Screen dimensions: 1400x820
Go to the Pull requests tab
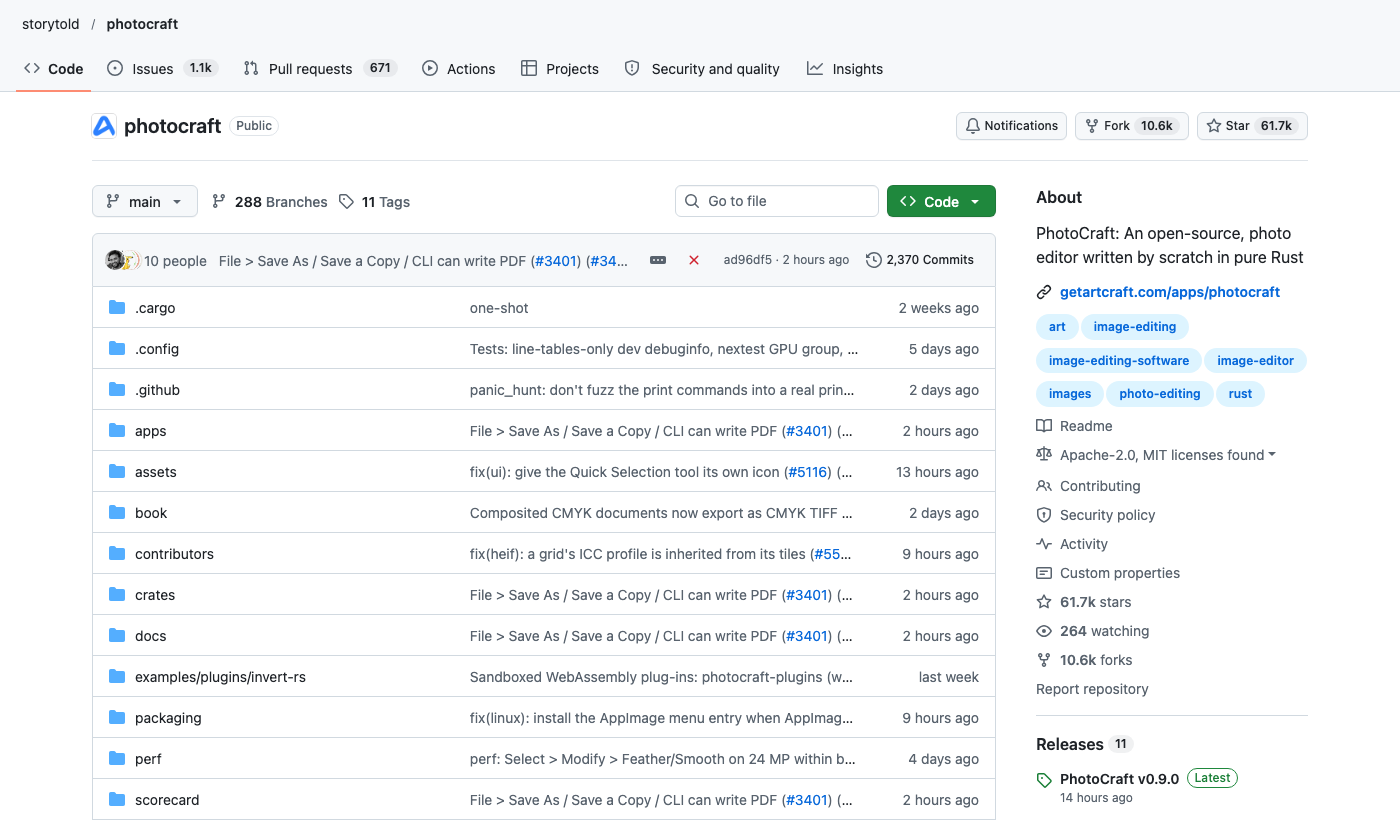[320, 69]
